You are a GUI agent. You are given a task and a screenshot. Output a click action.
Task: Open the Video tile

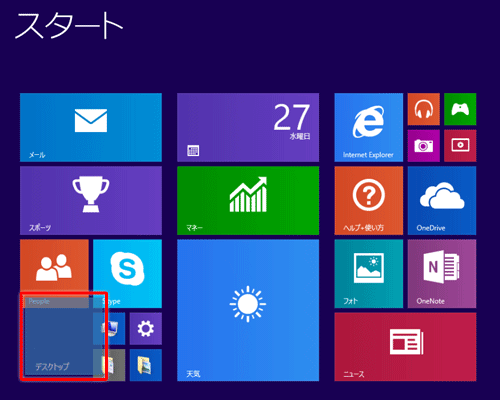coord(460,146)
